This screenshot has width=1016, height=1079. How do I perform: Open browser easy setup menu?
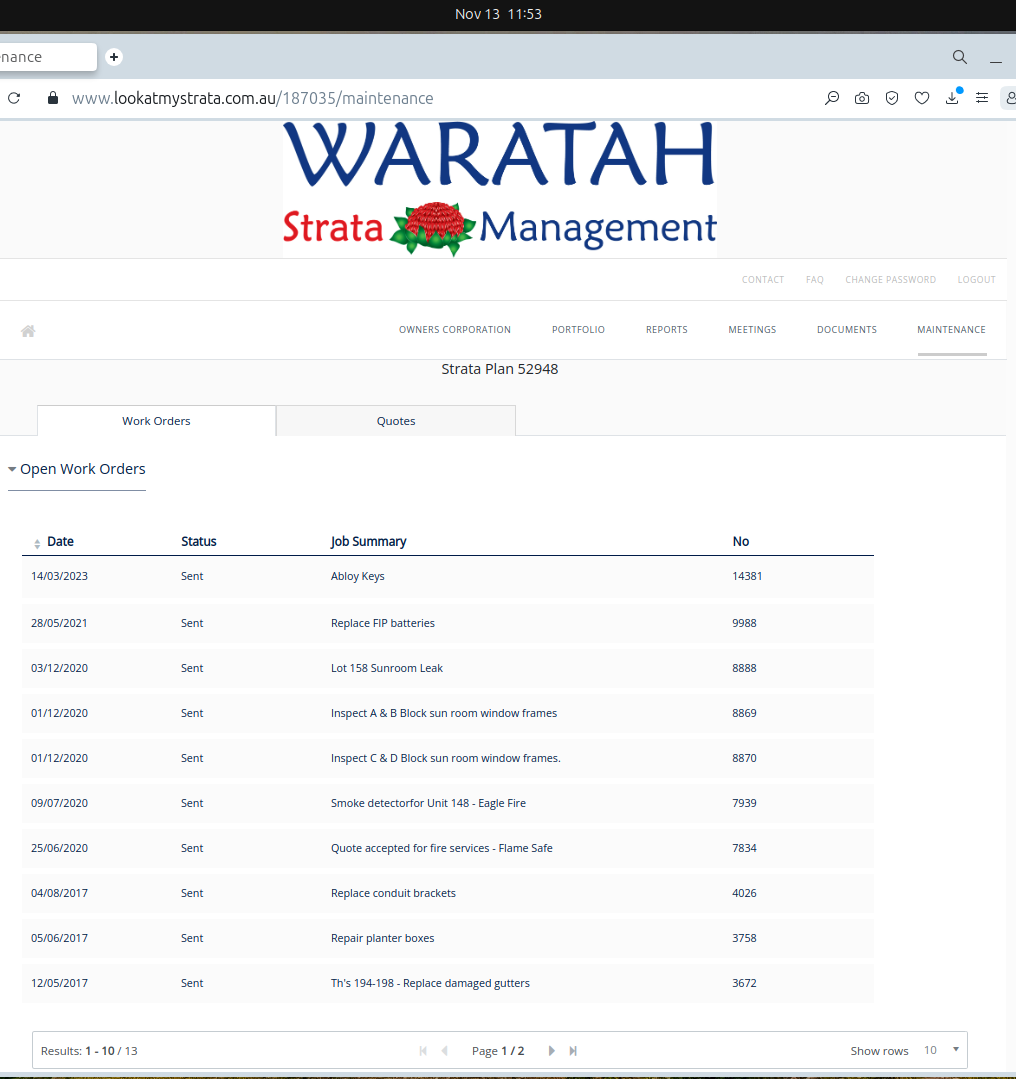(x=982, y=98)
